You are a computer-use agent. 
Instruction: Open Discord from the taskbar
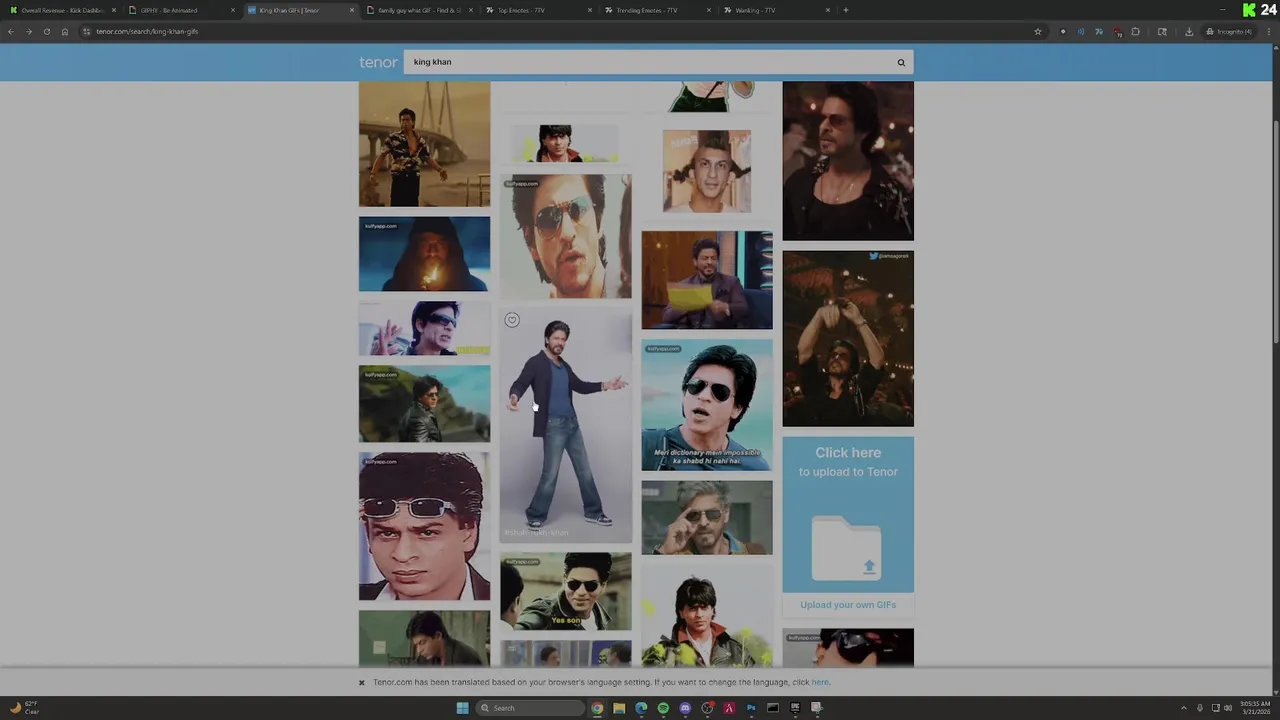pos(685,708)
